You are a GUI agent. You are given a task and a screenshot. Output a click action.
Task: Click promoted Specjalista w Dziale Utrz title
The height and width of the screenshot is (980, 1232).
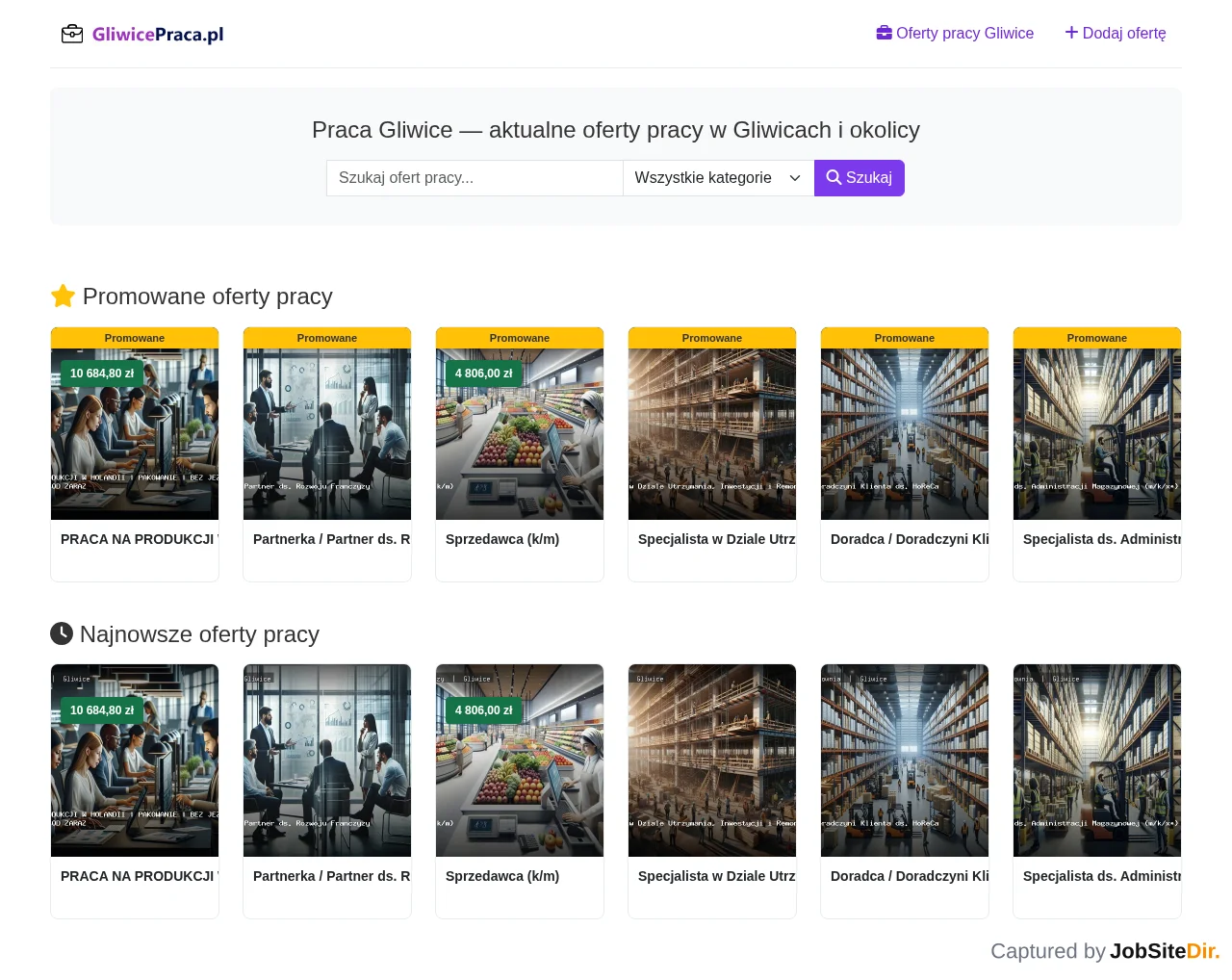[717, 539]
